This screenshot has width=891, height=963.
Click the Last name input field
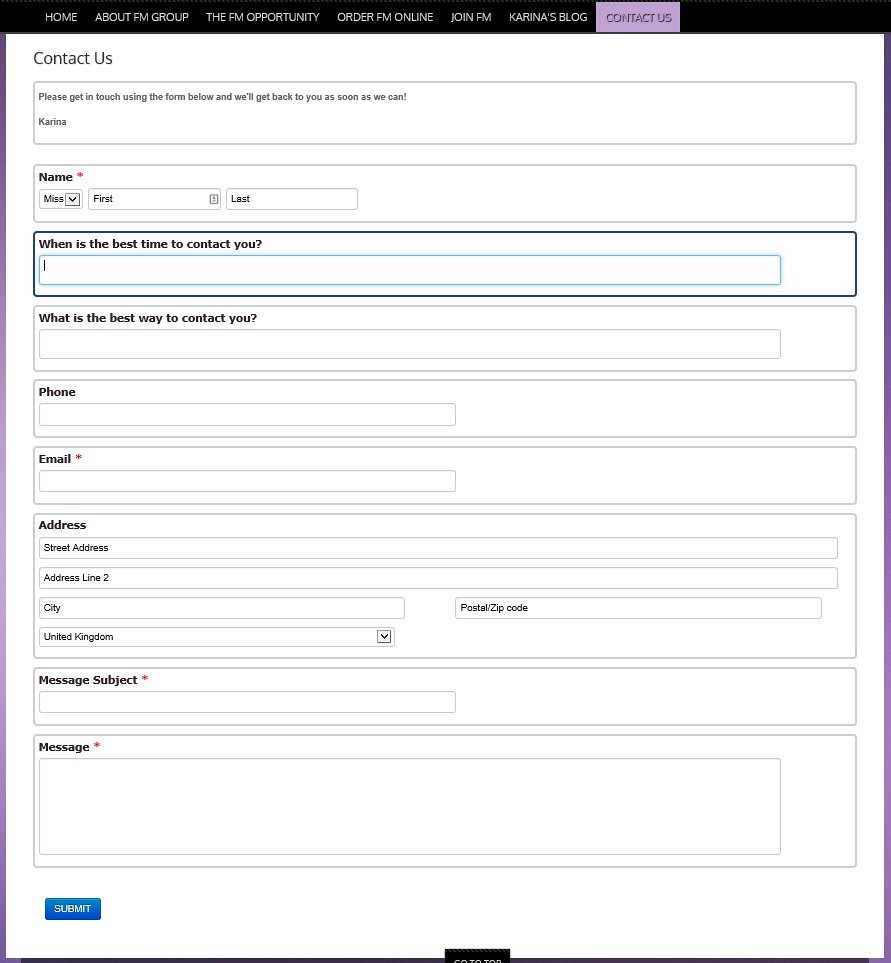tap(291, 199)
